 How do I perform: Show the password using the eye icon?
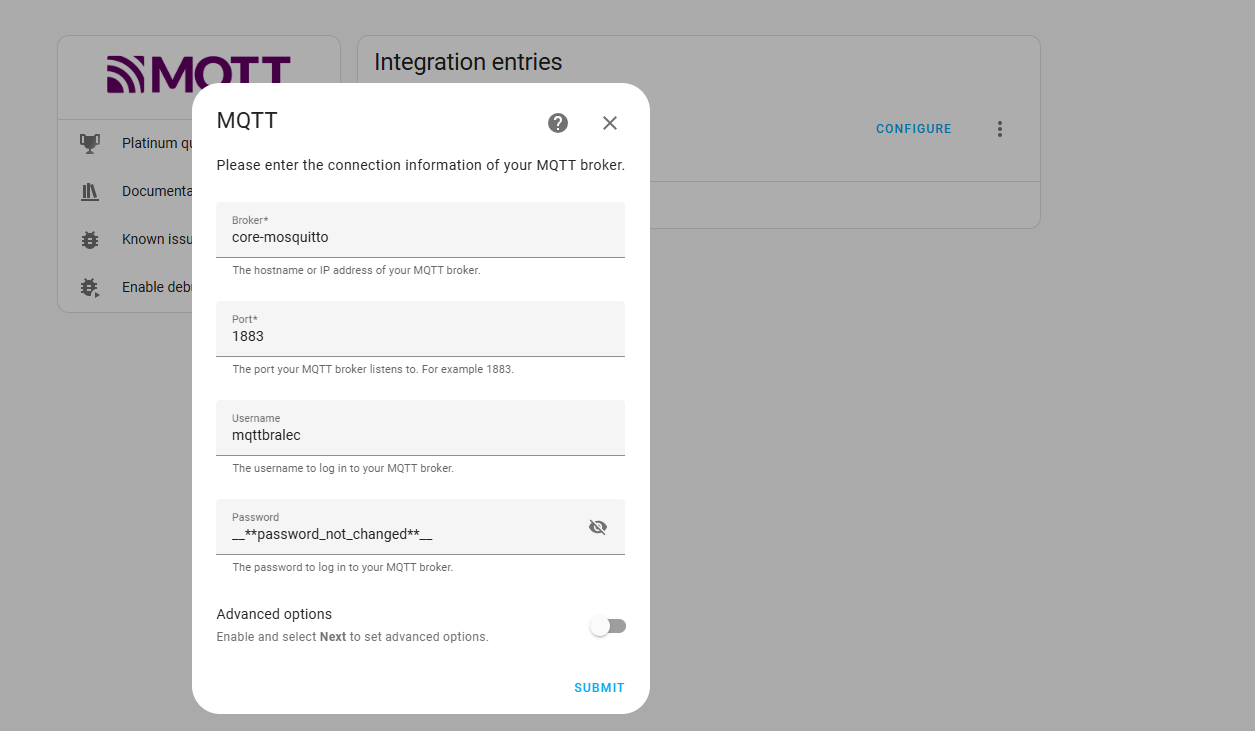pyautogui.click(x=597, y=526)
